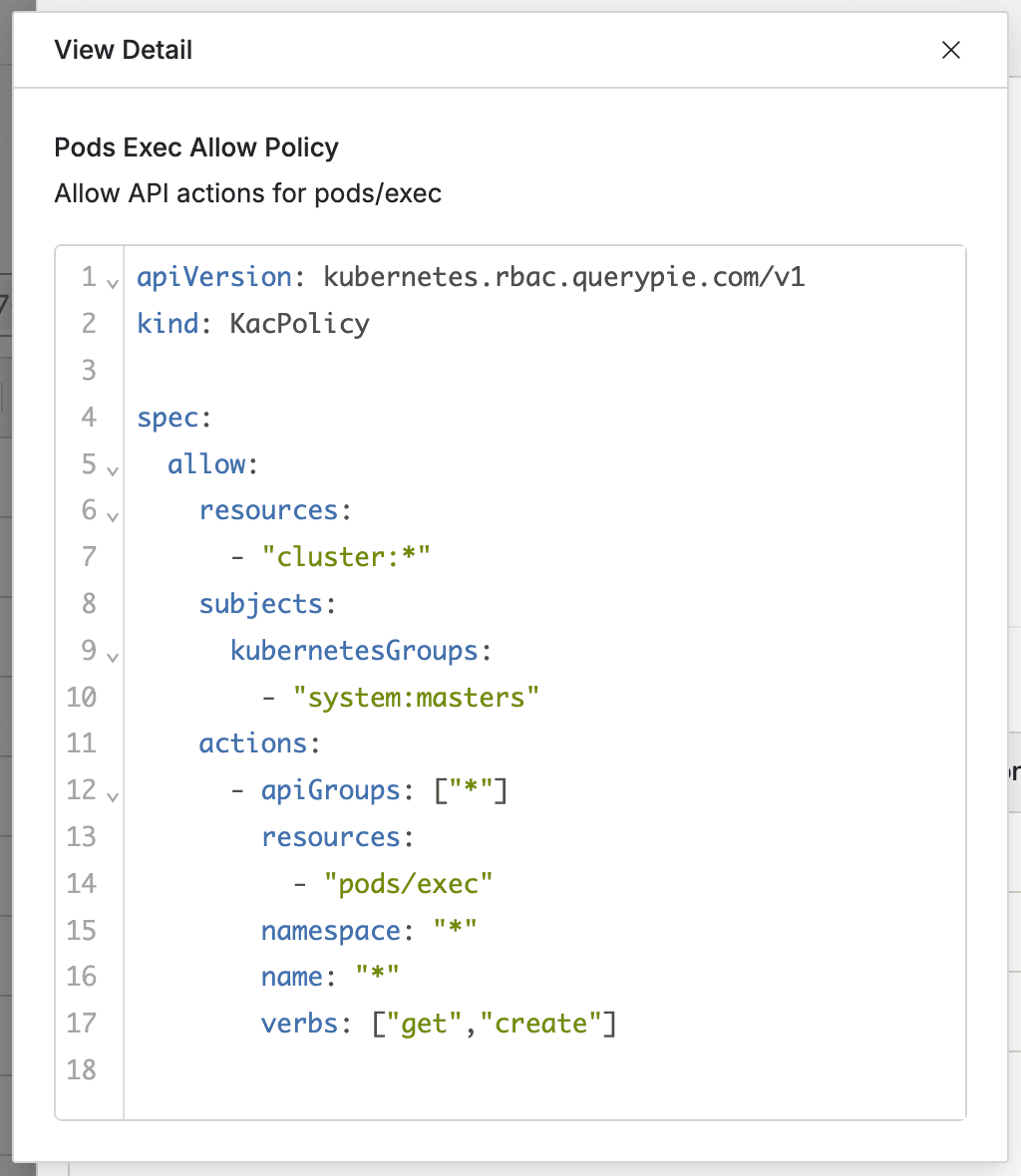Click the KacPolicy kind value
1021x1176 pixels.
point(299,324)
